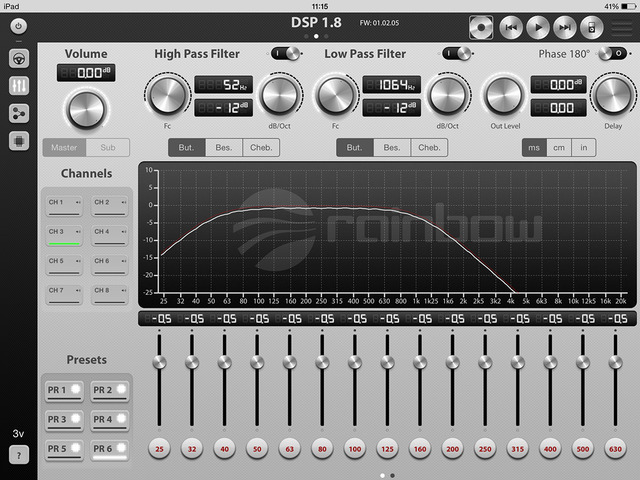Viewport: 640px width, 480px height.
Task: Click the disc record icon
Action: (x=481, y=28)
